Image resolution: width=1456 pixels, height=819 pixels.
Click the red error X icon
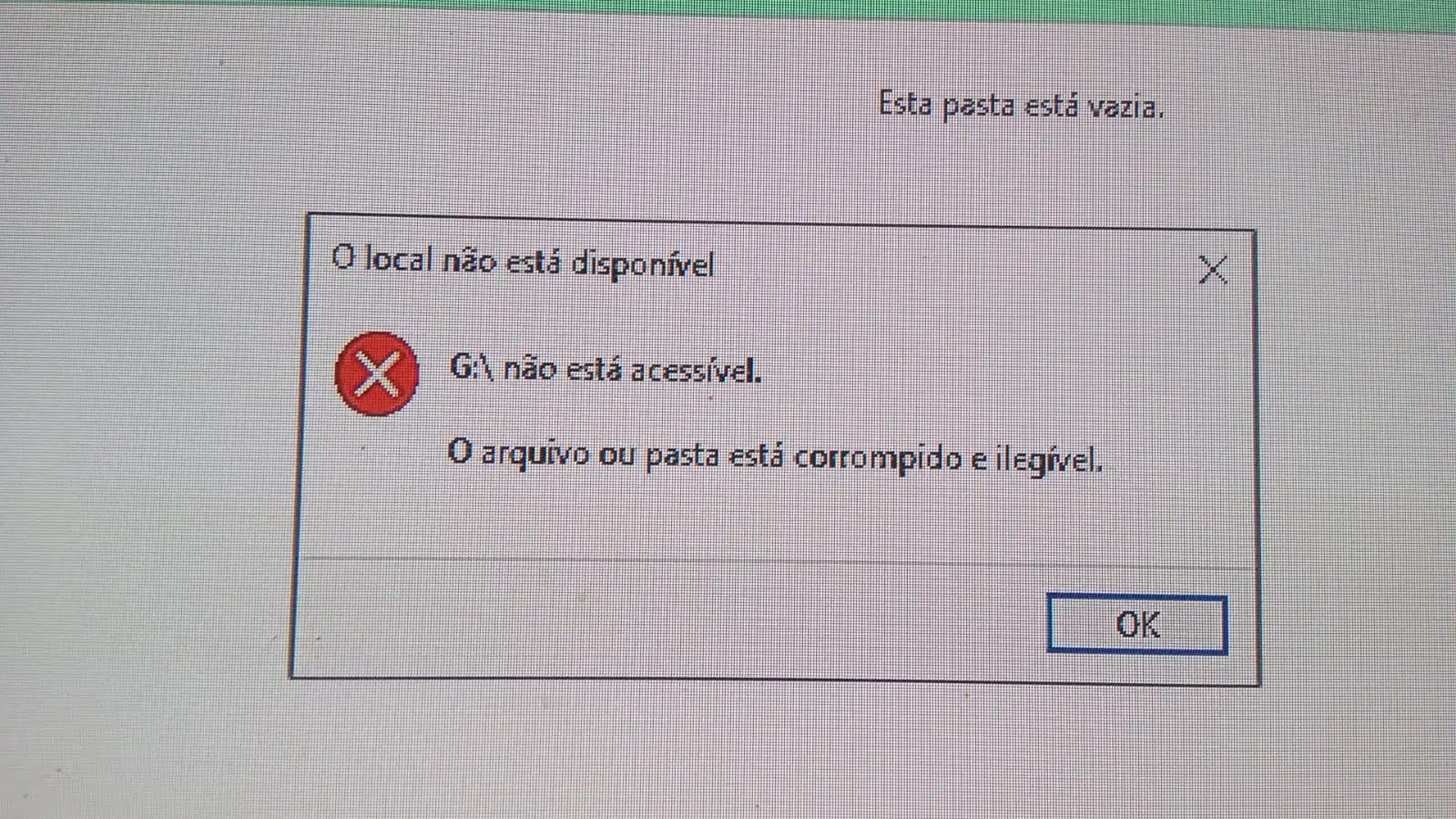pyautogui.click(x=376, y=374)
